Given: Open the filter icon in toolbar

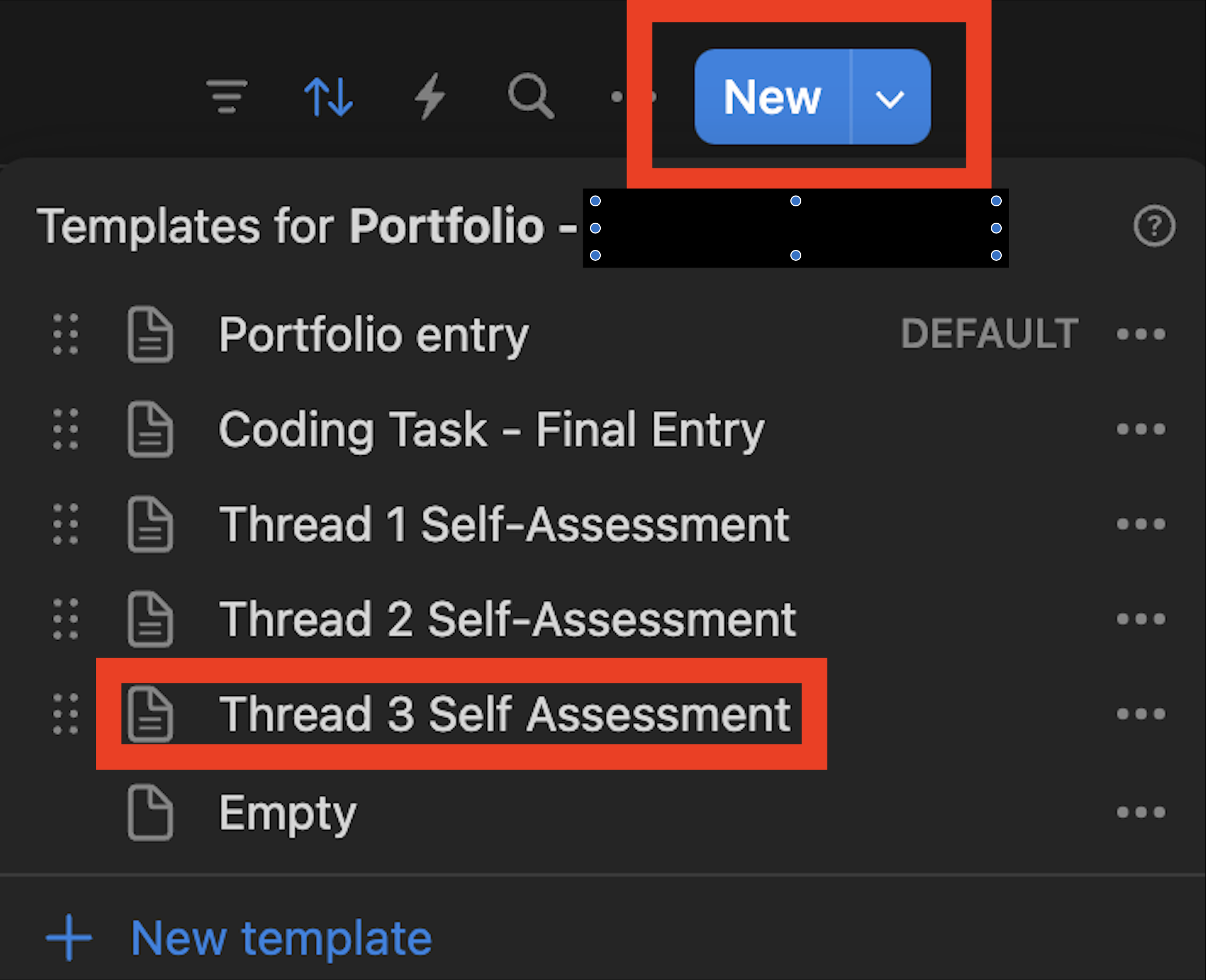Looking at the screenshot, I should [227, 96].
